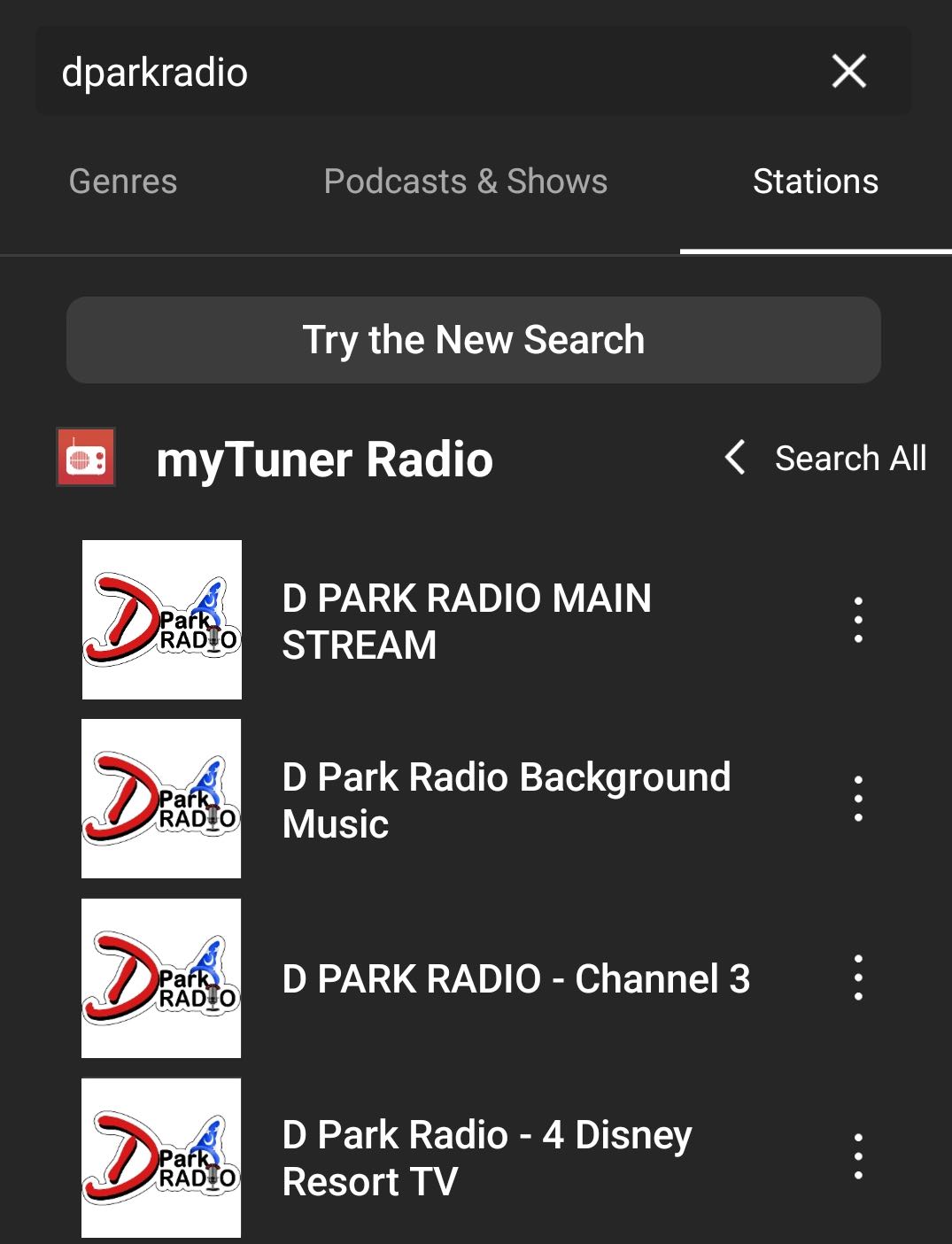Select D PARK RADIO - Channel 3
This screenshot has width=952, height=1244.
point(515,979)
